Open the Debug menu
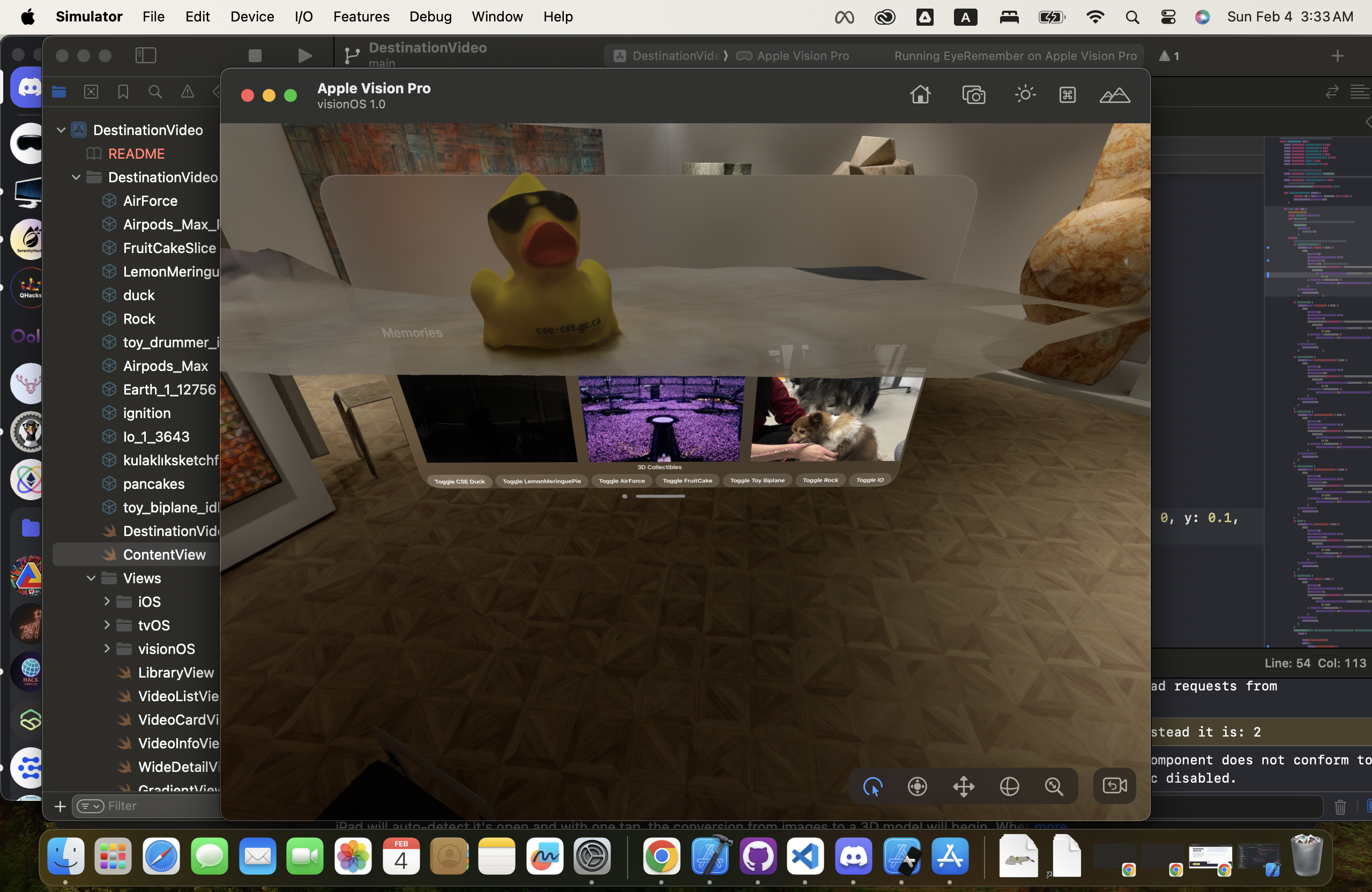The image size is (1372, 892). [x=430, y=17]
